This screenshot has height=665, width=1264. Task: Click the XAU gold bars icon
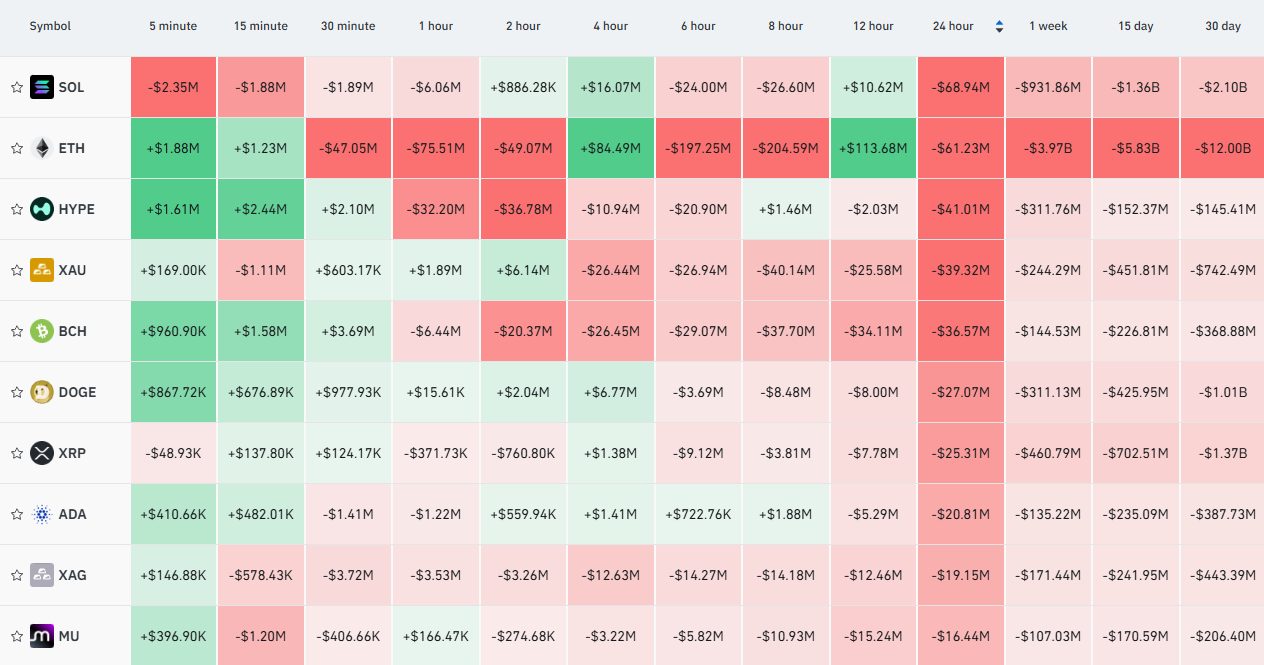(42, 270)
